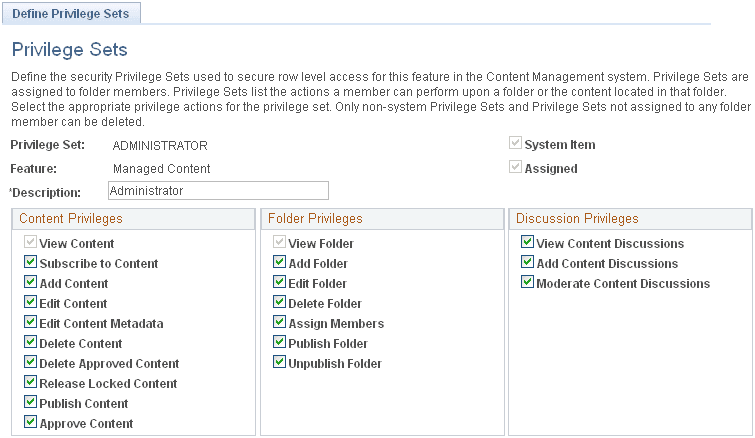The width and height of the screenshot is (755, 438).
Task: Click the Description input field
Action: click(217, 190)
